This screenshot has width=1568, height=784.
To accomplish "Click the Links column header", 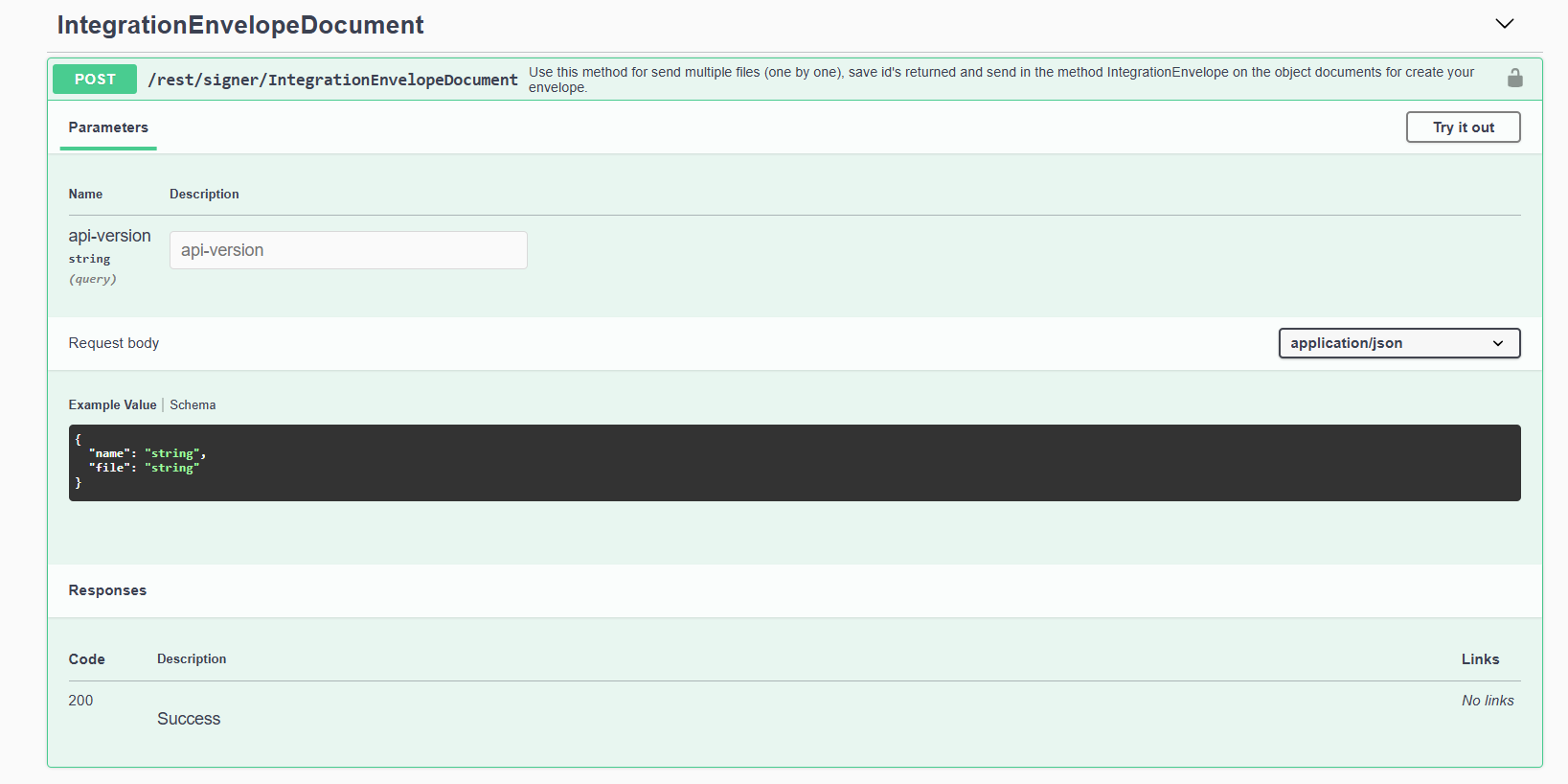I will point(1480,659).
